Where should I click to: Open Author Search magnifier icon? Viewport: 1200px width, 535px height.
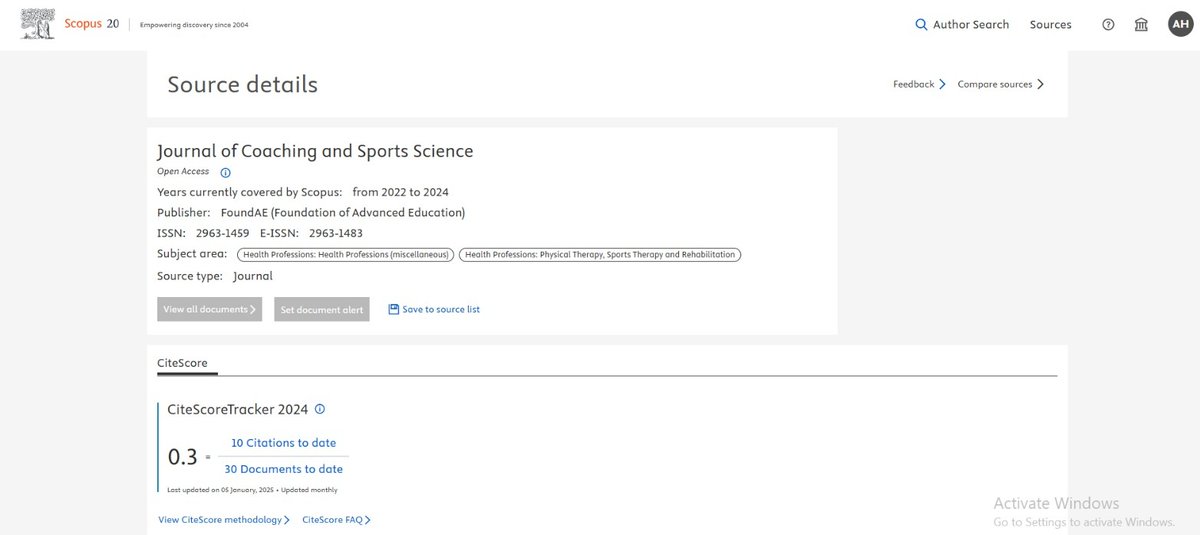921,25
